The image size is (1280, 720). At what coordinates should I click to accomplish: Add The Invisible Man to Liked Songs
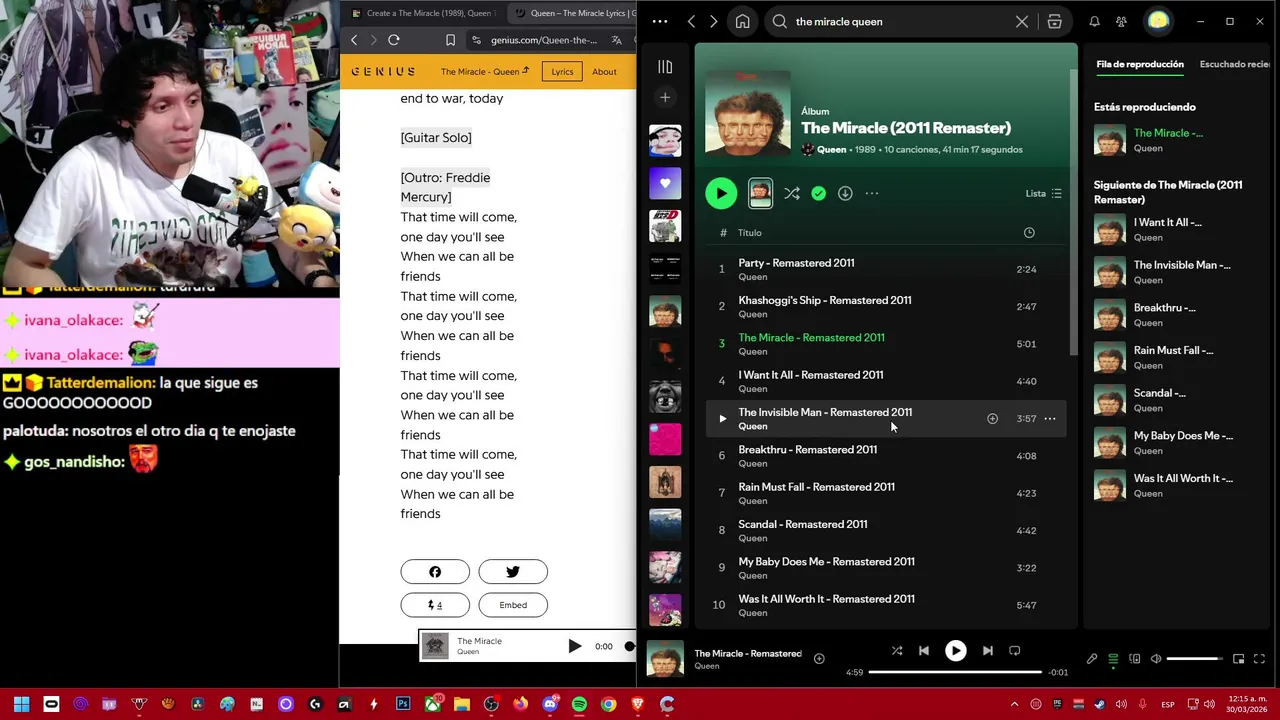click(992, 419)
